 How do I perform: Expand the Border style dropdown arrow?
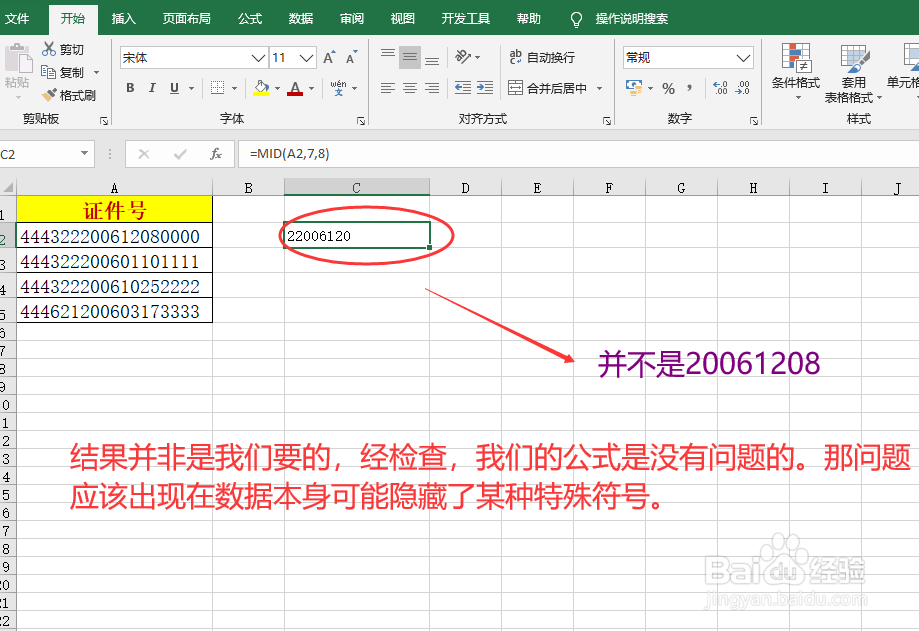click(234, 89)
